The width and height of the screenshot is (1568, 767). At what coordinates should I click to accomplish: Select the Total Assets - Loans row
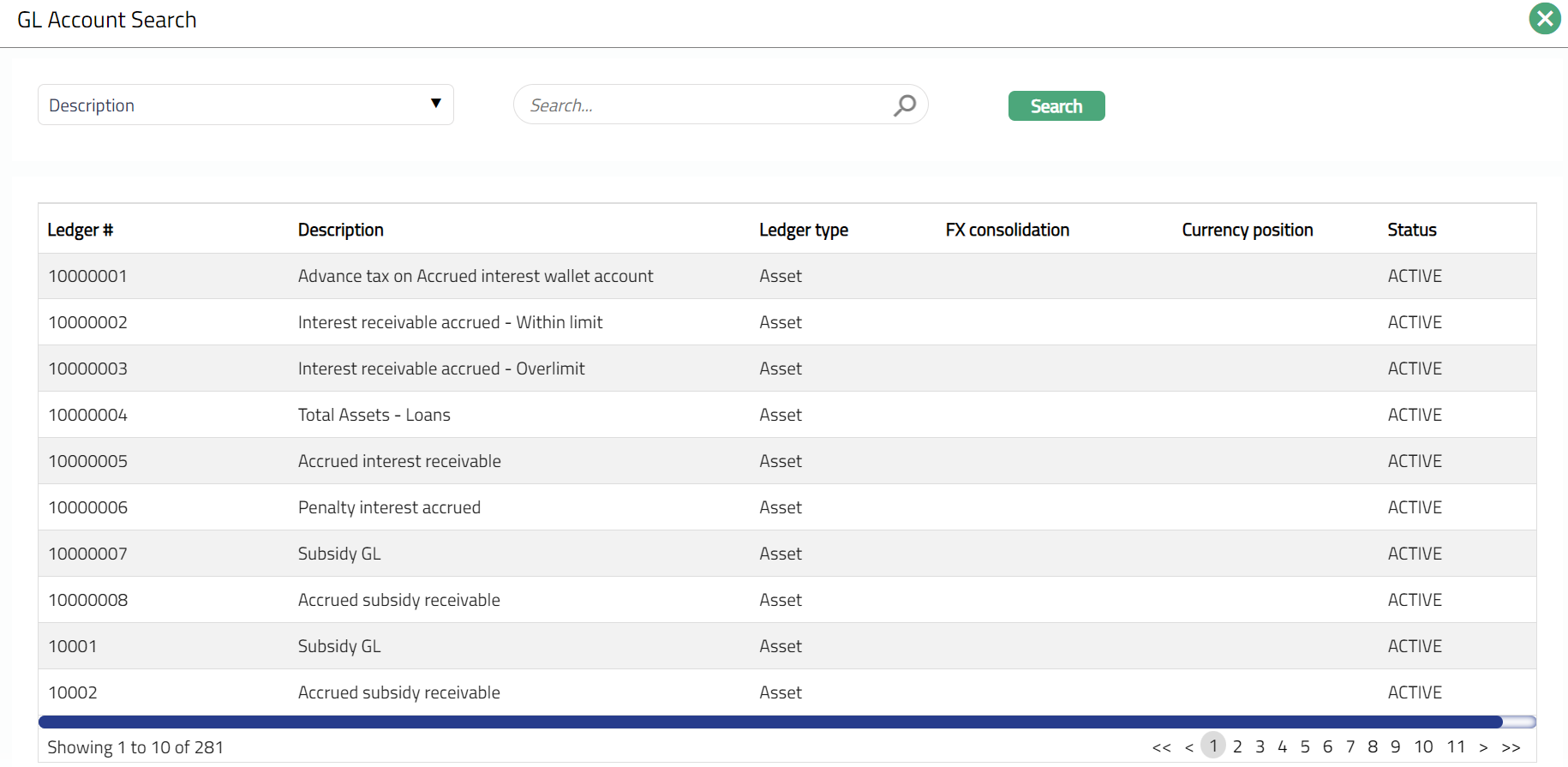pyautogui.click(x=374, y=415)
